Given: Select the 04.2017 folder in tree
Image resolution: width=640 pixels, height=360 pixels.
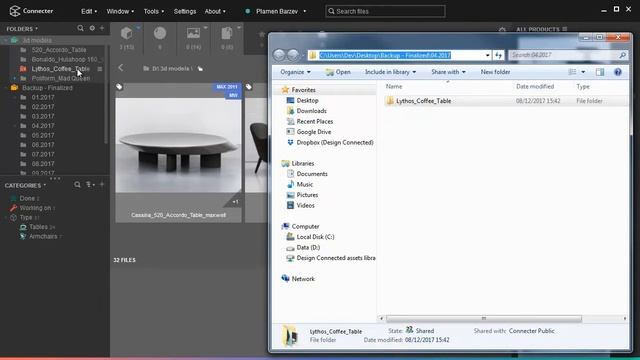Looking at the screenshot, I should 43,126.
